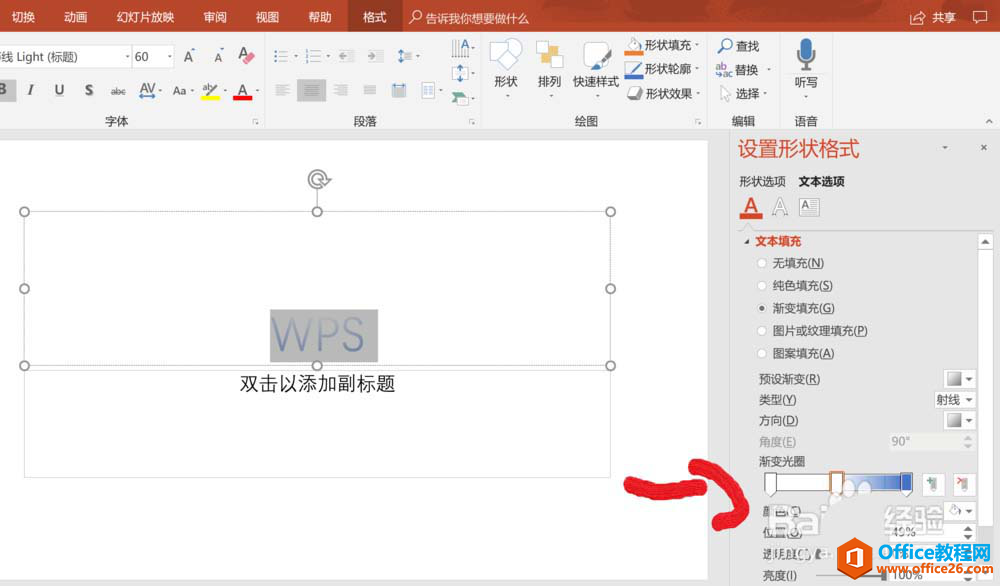
Task: Select 图片或纹理填充 fill option
Action: coord(763,331)
